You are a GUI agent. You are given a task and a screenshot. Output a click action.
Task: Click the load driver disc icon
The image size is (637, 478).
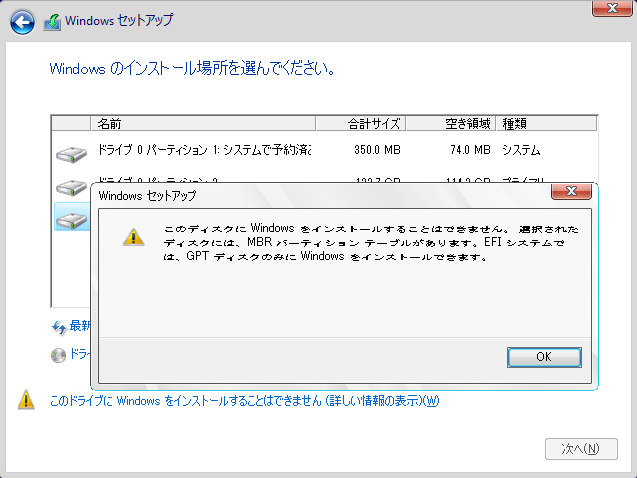pos(58,355)
